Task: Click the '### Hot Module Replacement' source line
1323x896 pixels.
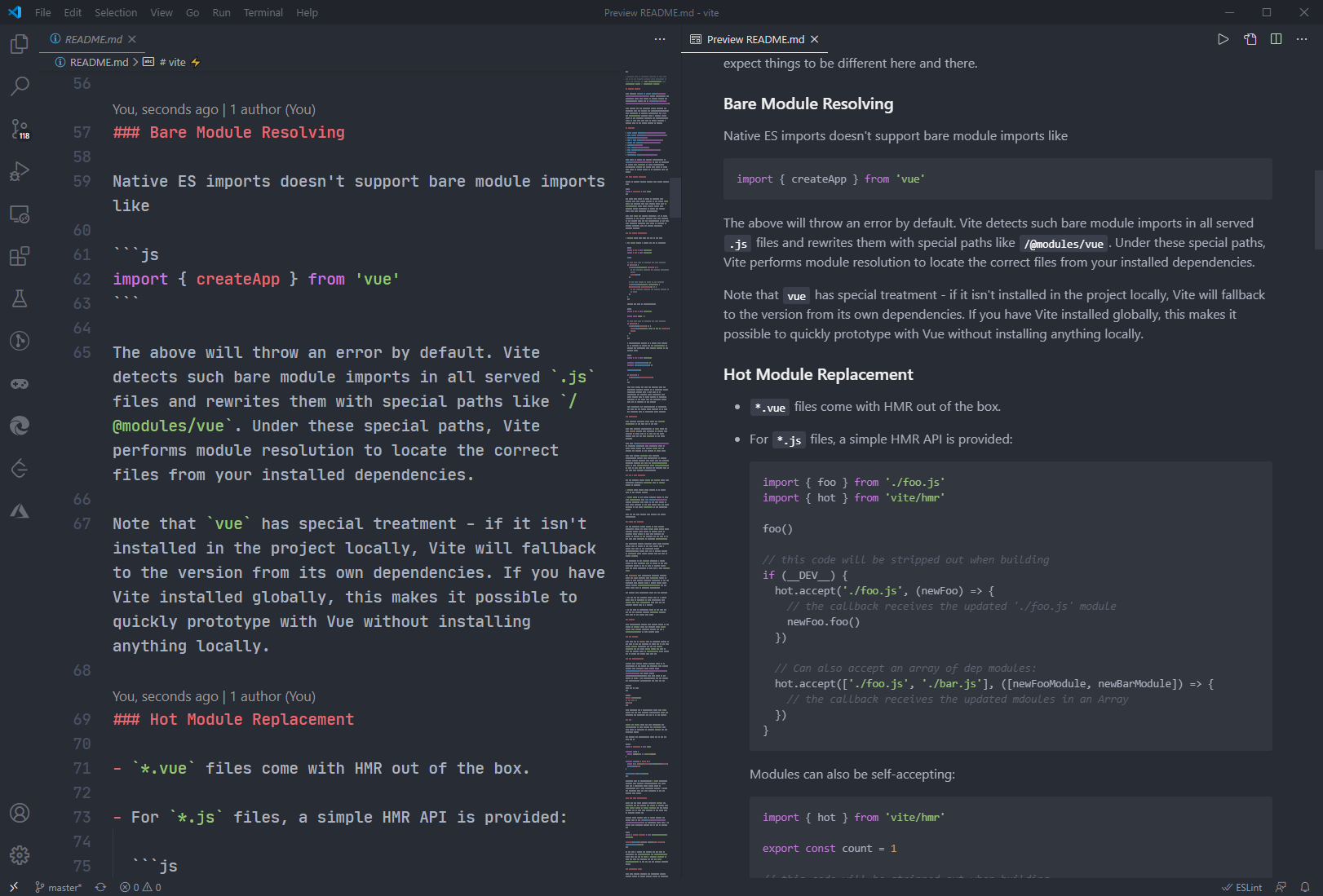Action: (x=233, y=719)
